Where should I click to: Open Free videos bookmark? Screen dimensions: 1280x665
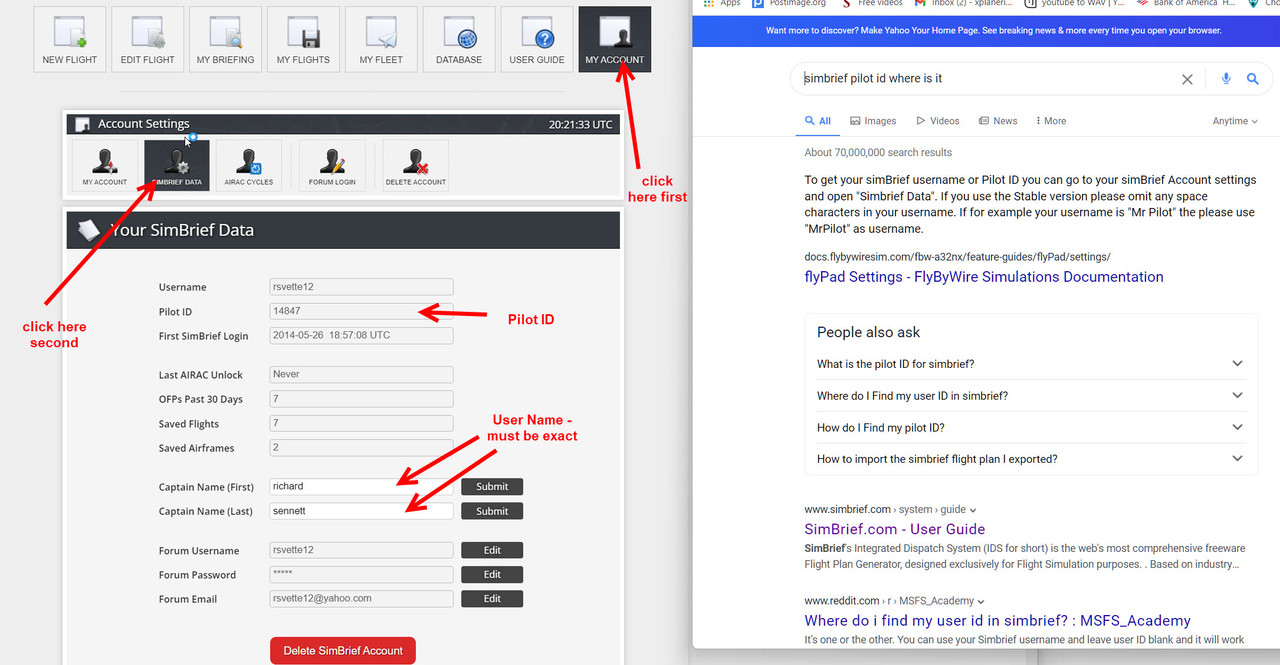coord(872,3)
